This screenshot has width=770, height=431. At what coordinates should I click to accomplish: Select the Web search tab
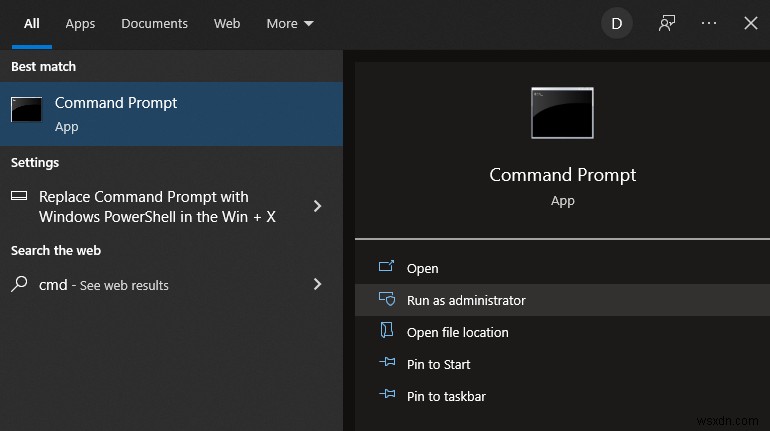[227, 24]
